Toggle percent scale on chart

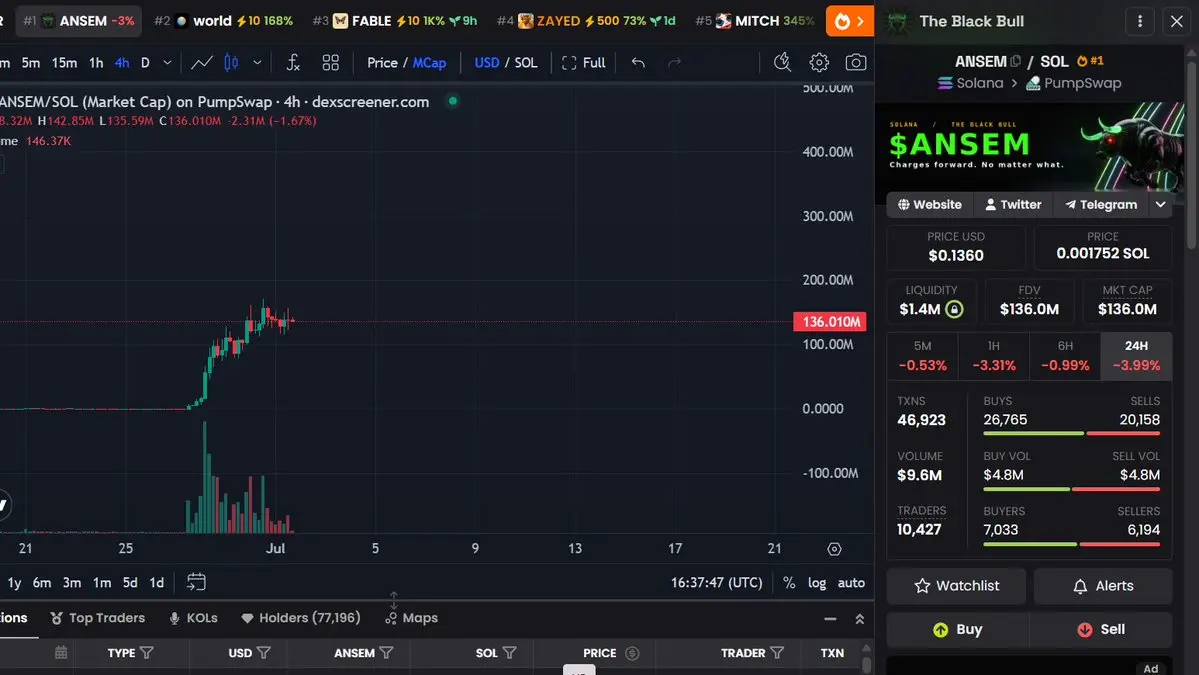click(788, 583)
